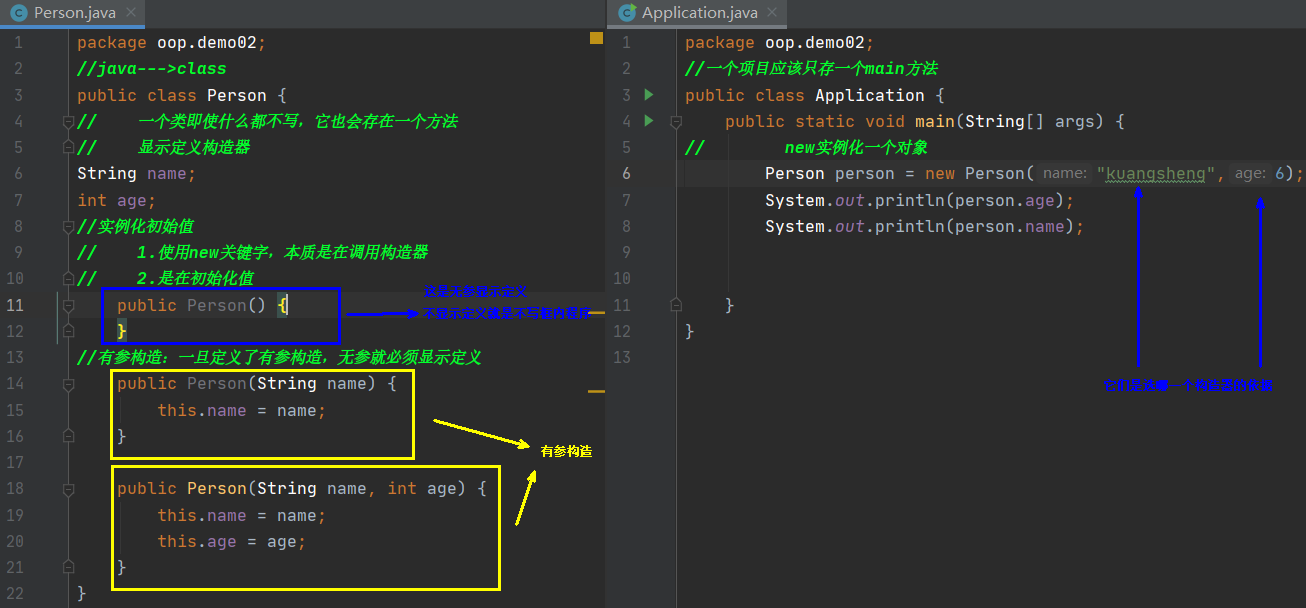The height and width of the screenshot is (608, 1306).
Task: Collapse the comment block at line 4 in Person.java
Action: coord(68,121)
